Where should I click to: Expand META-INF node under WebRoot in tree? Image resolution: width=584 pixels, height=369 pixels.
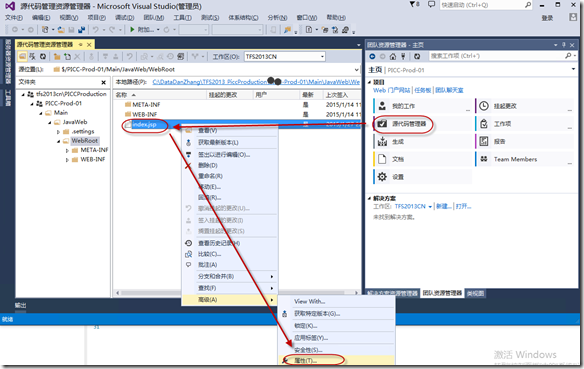pyautogui.click(x=67, y=150)
